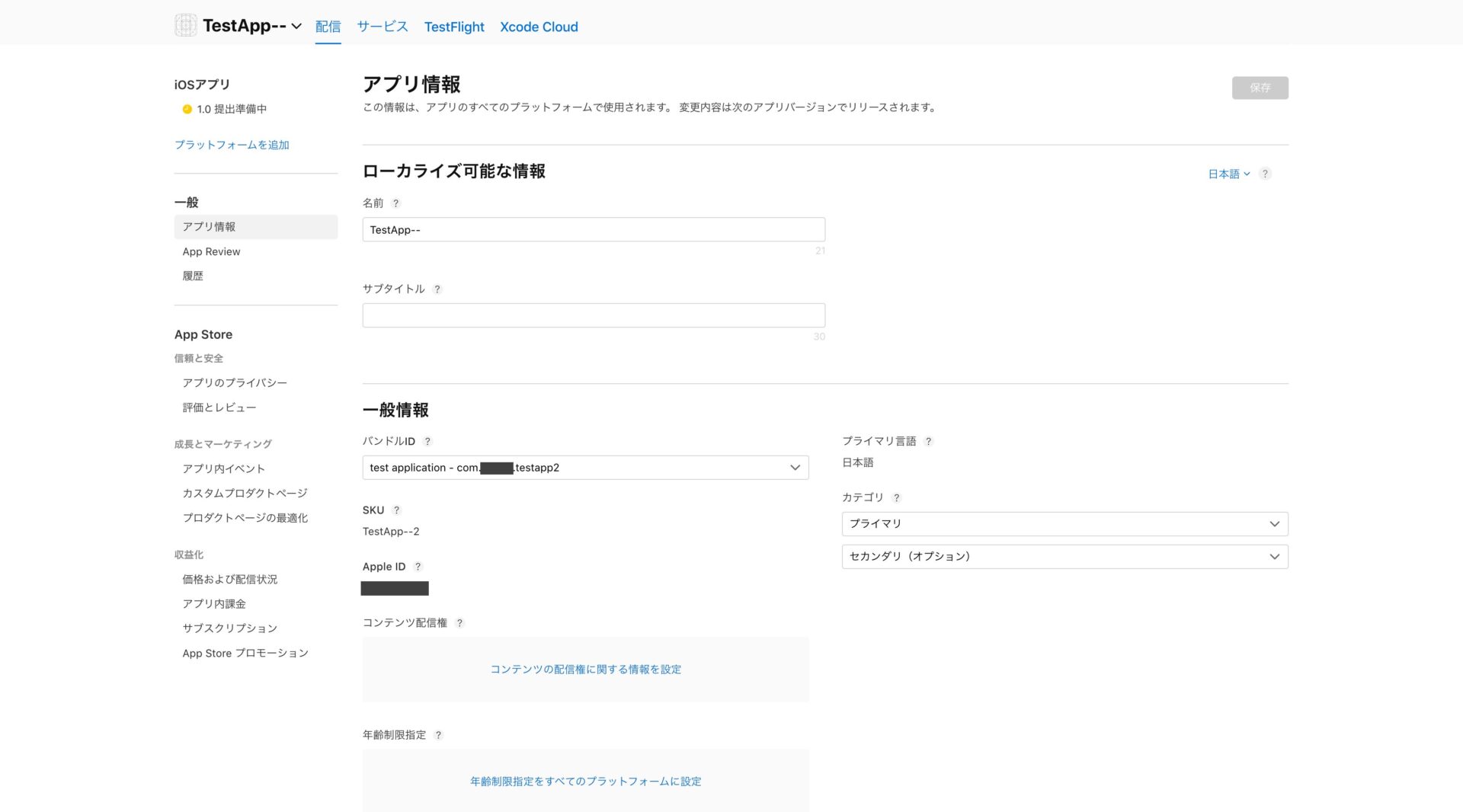
Task: Select アプリ情報 in the sidebar
Action: [255, 227]
